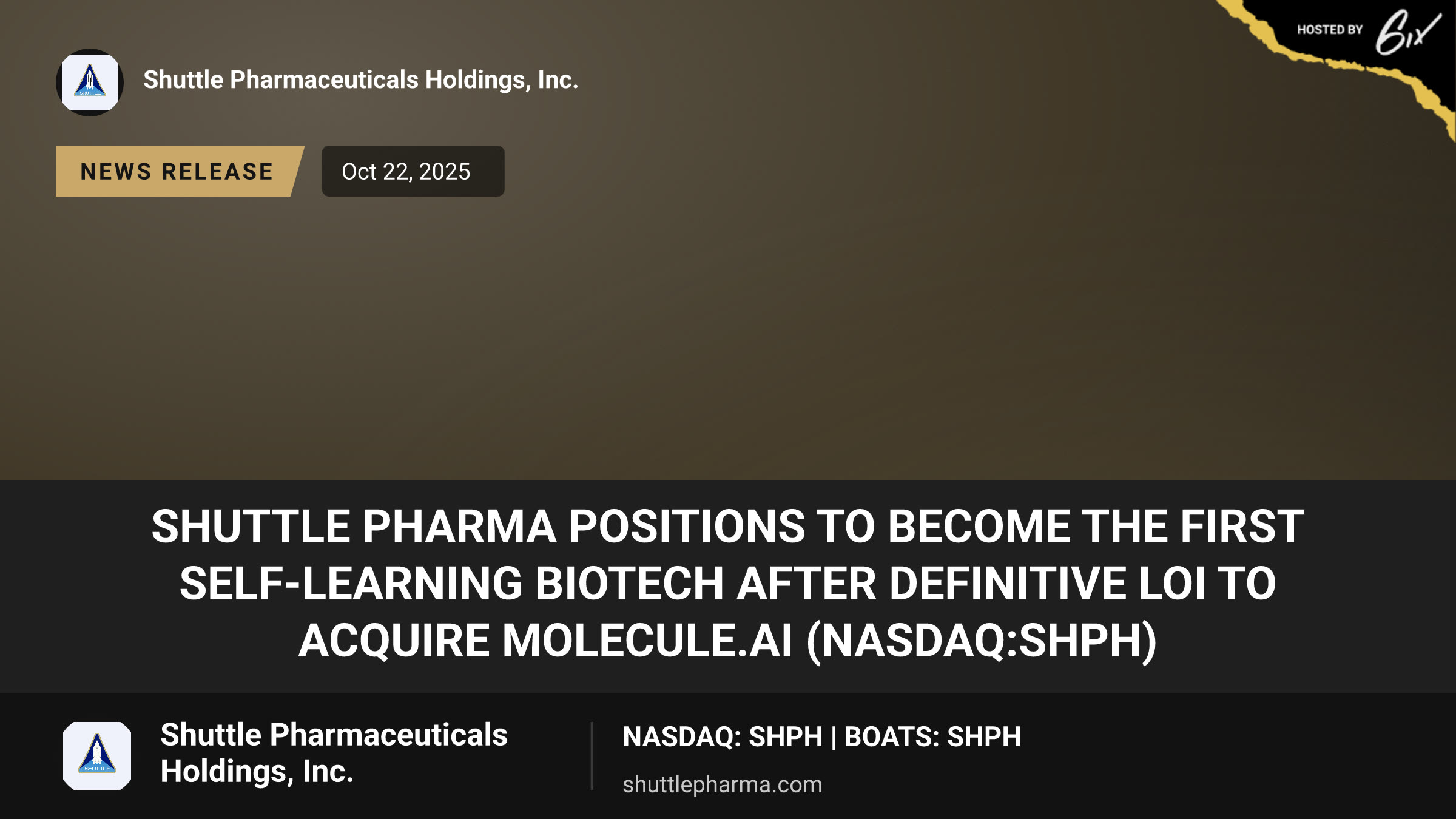The width and height of the screenshot is (1456, 819).
Task: Click the pipe separator between NASDAQ and BOATS
Action: click(x=834, y=737)
